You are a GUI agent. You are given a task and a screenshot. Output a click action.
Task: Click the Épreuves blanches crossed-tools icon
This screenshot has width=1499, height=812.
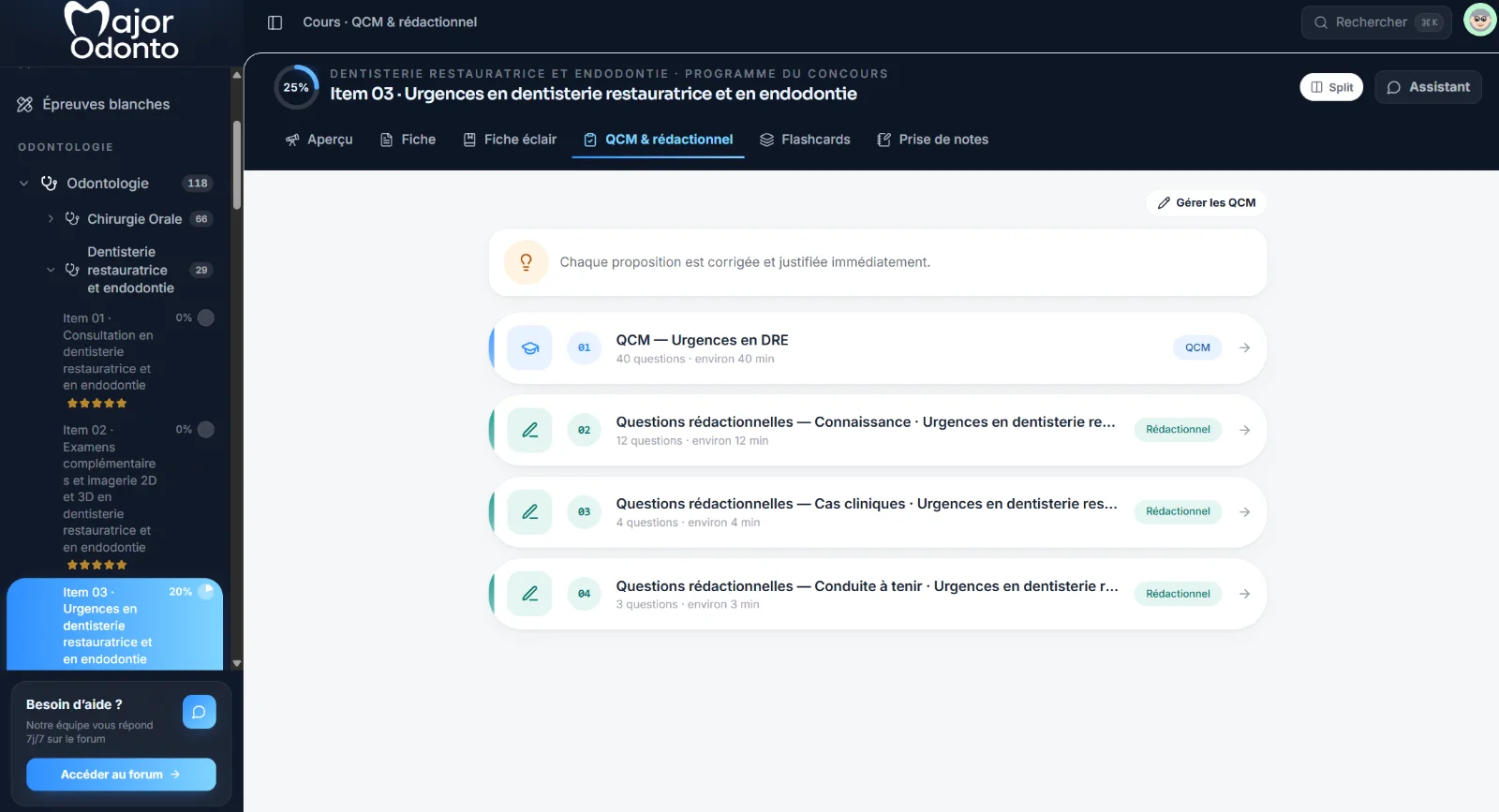tap(25, 104)
